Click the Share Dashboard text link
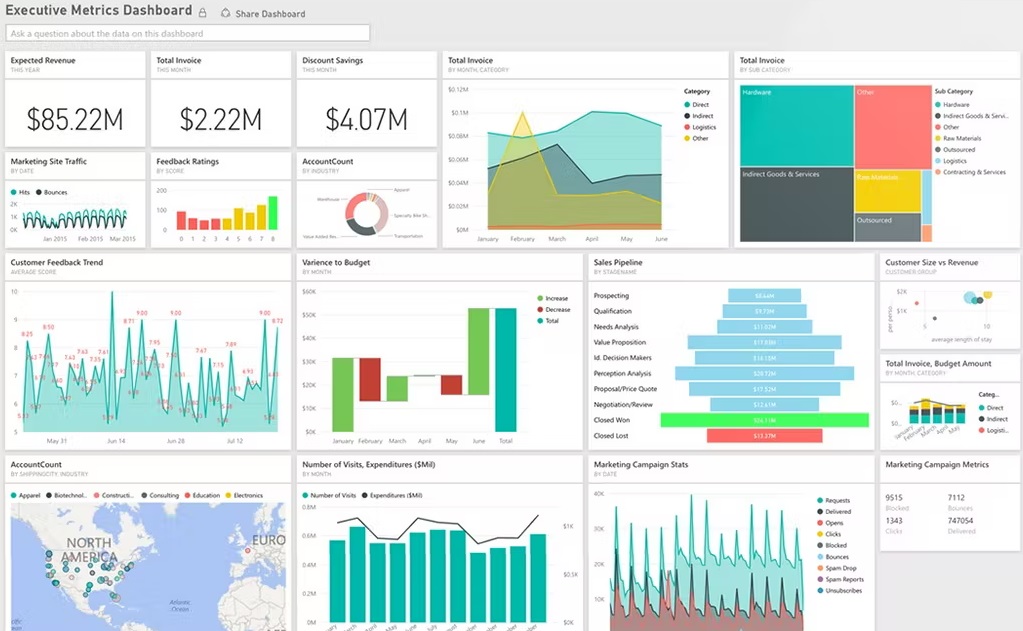The height and width of the screenshot is (631, 1023). (x=270, y=14)
